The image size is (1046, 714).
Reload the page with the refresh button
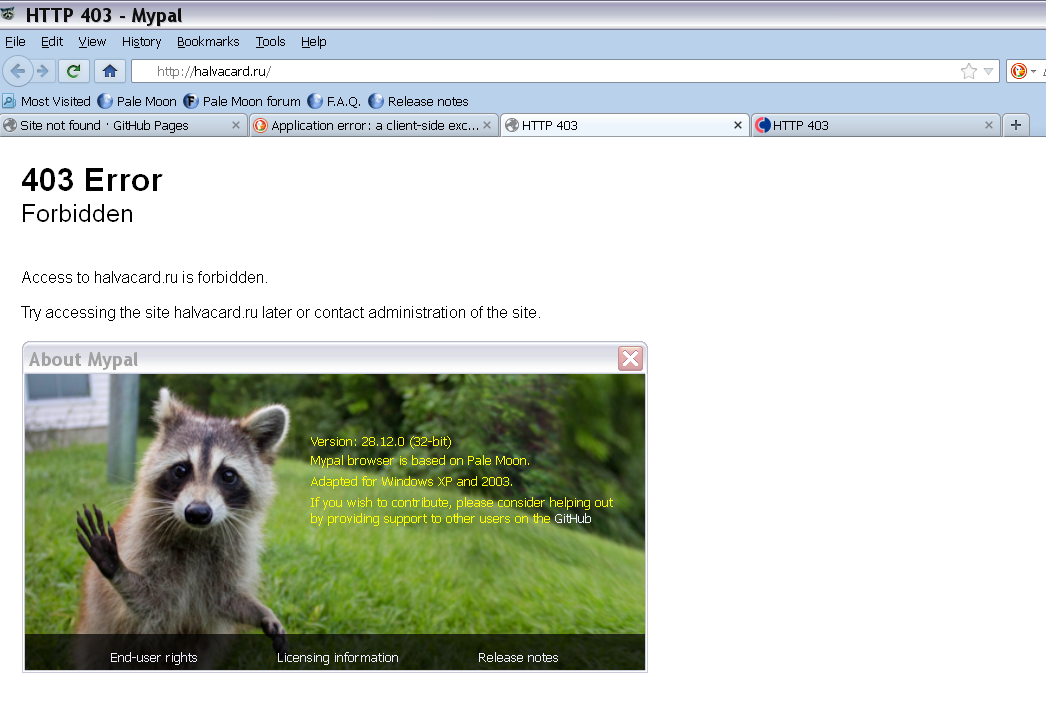[73, 71]
